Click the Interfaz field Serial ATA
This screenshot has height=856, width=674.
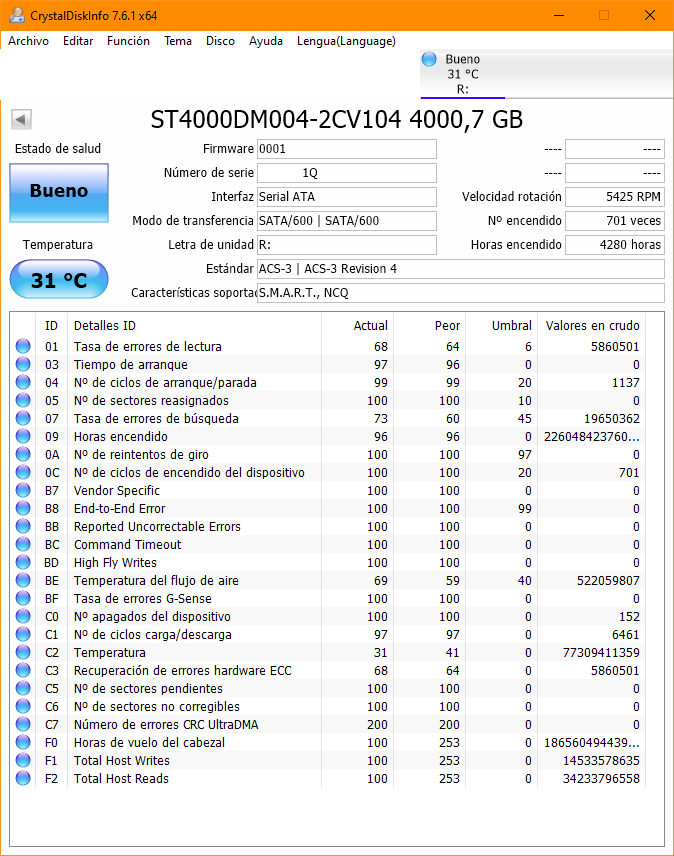tap(347, 197)
